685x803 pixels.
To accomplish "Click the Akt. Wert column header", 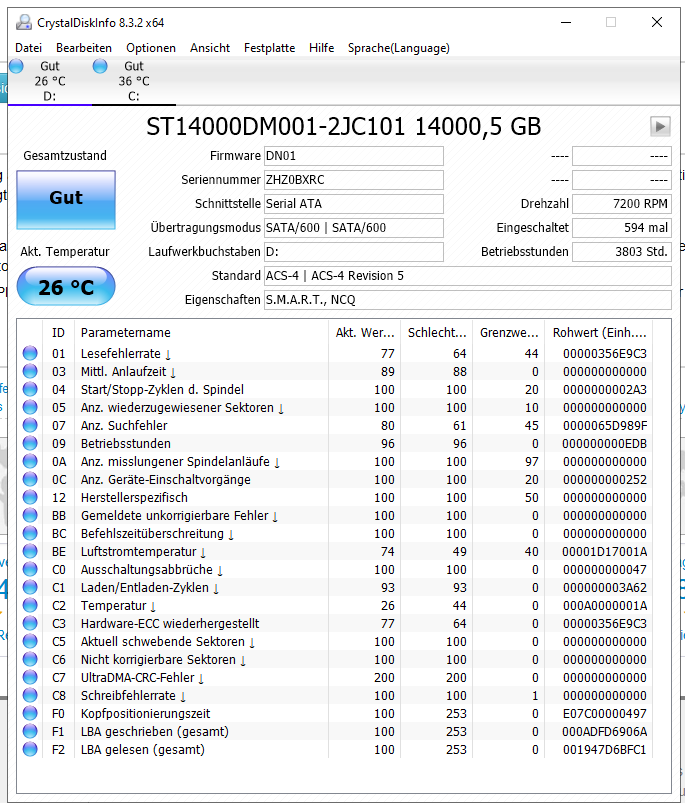I will pyautogui.click(x=365, y=333).
